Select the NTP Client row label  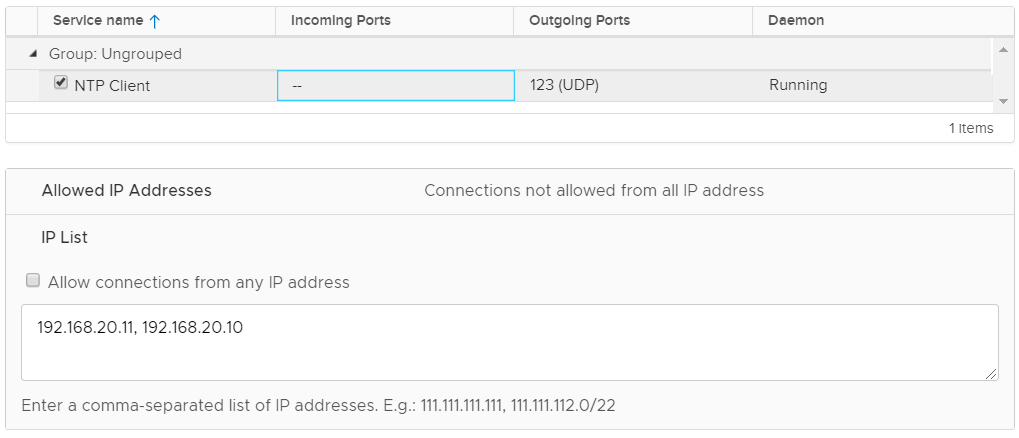[x=112, y=86]
